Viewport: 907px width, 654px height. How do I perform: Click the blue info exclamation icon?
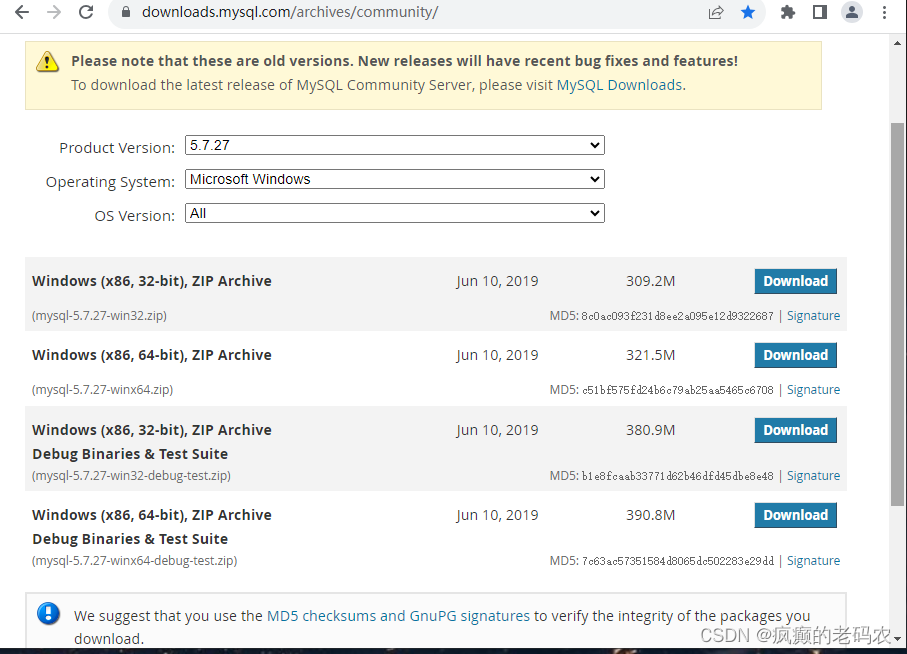[49, 614]
